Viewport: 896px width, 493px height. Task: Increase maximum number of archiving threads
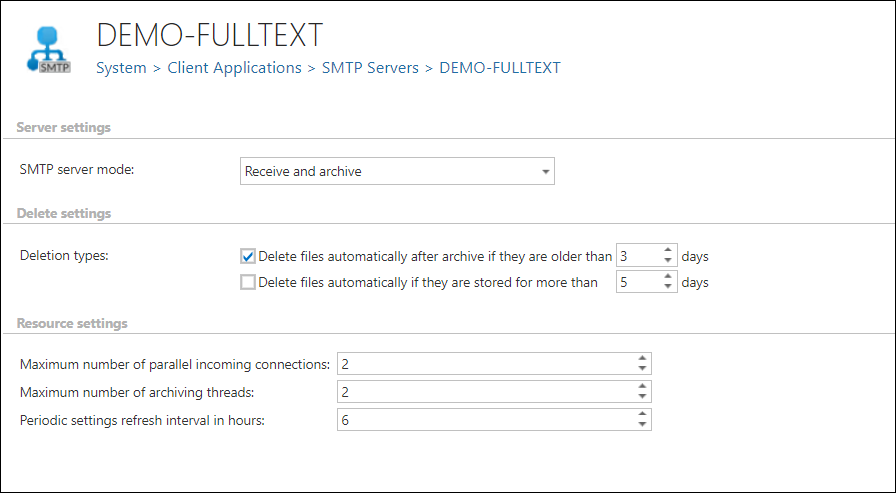point(642,386)
